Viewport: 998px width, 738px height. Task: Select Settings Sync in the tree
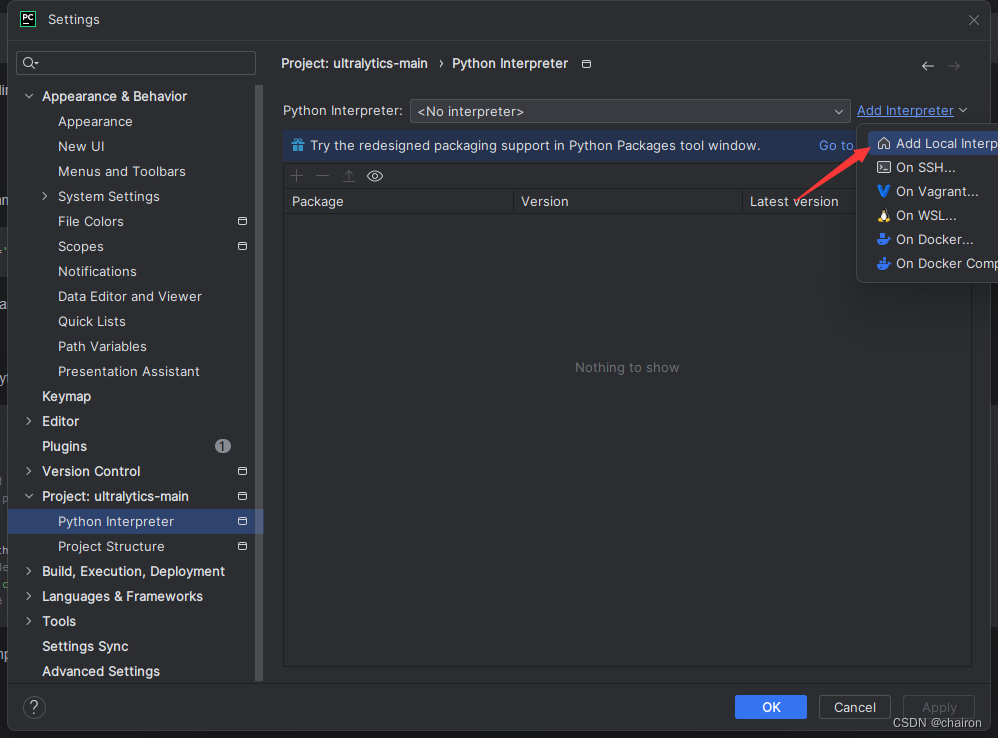[85, 646]
